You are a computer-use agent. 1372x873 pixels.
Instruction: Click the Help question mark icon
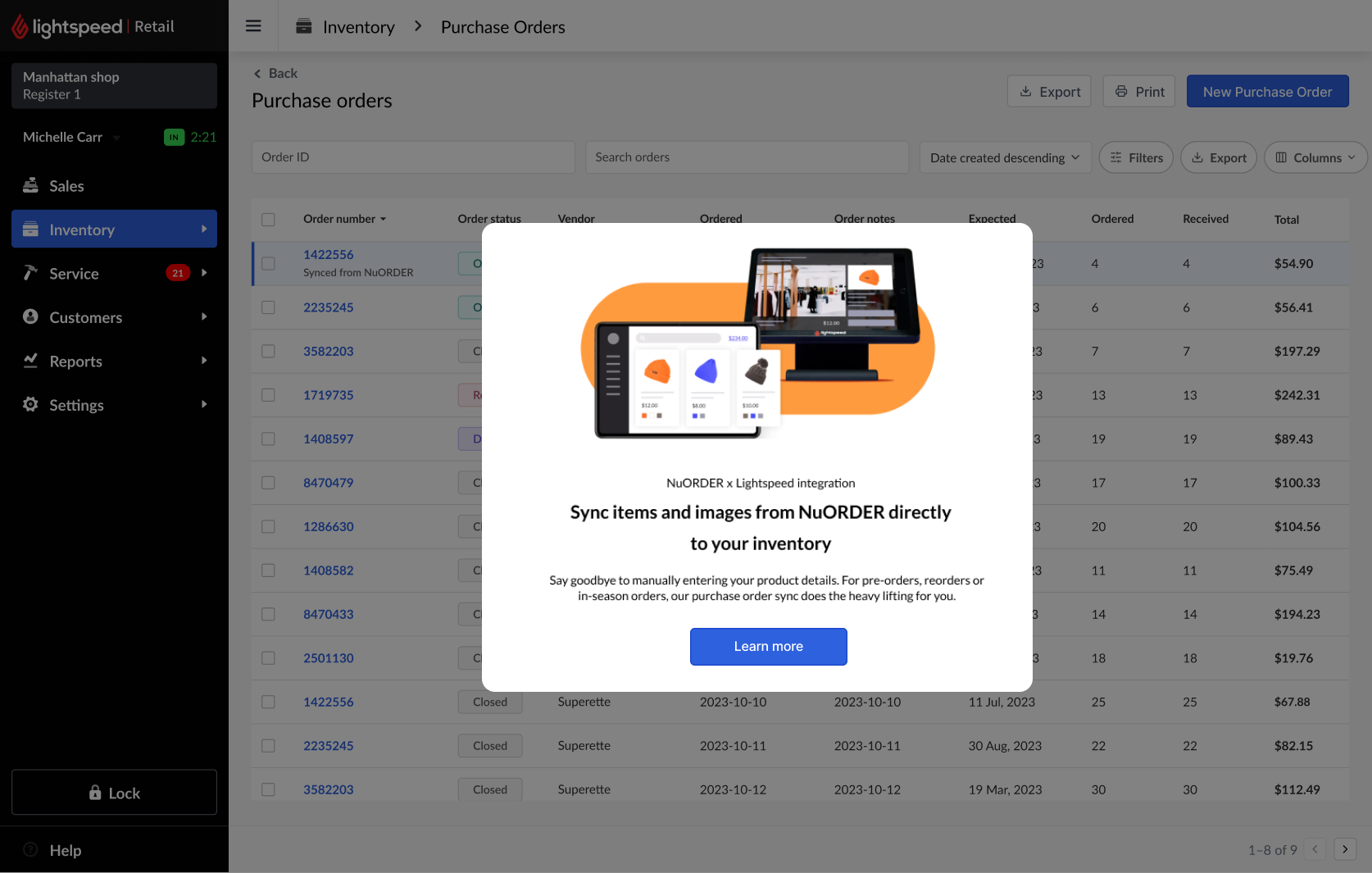pyautogui.click(x=30, y=850)
